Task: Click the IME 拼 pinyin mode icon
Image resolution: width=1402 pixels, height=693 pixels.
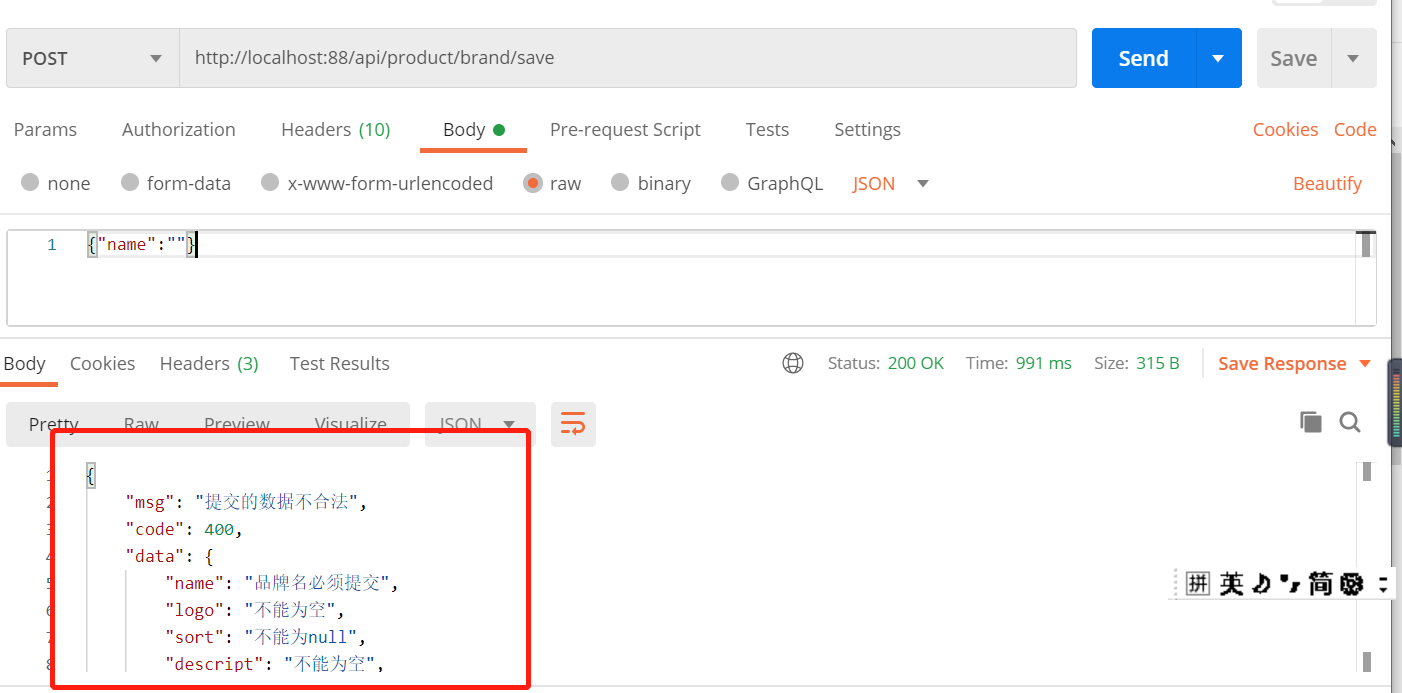Action: [1198, 583]
